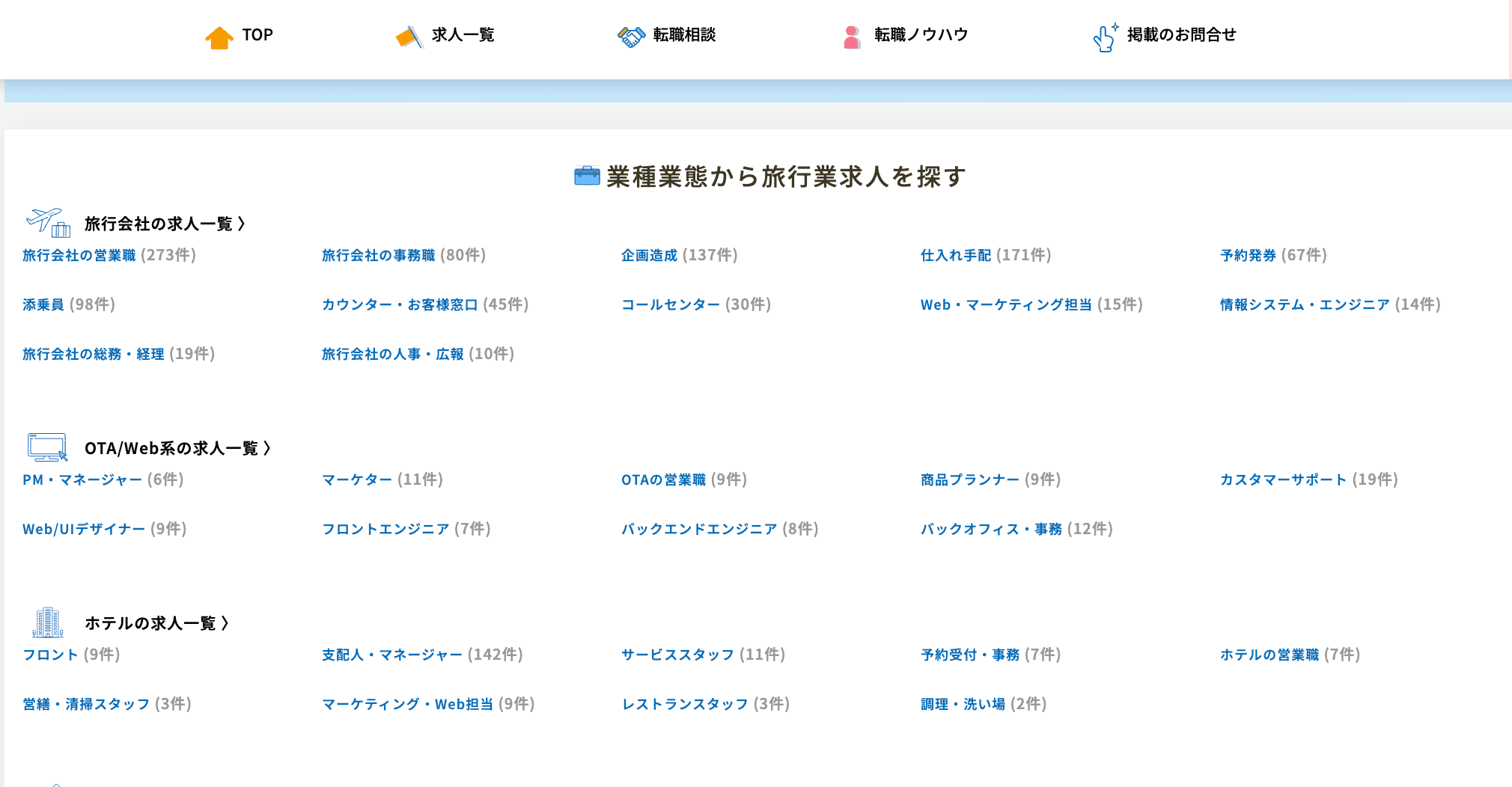The width and height of the screenshot is (1512, 787).
Task: Click the handshake icon for 転職相談
Action: (x=631, y=37)
